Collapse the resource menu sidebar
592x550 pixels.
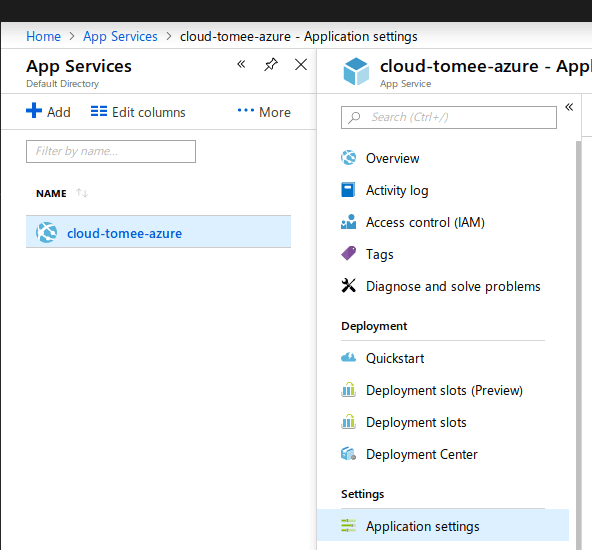tap(569, 107)
